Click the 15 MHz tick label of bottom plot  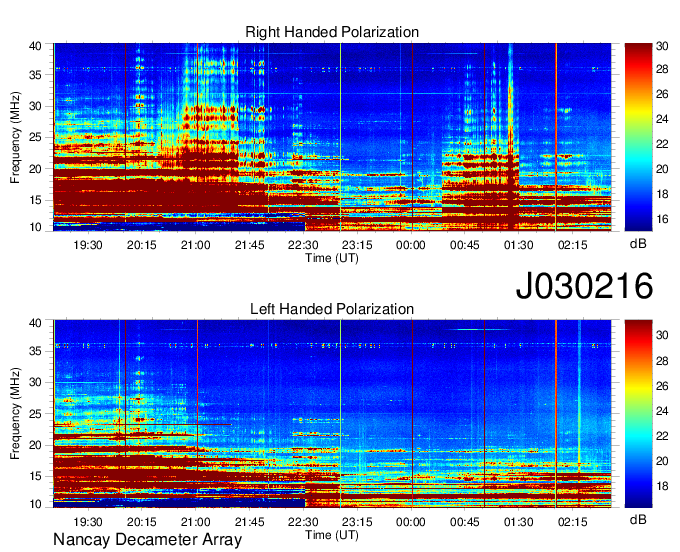35,476
